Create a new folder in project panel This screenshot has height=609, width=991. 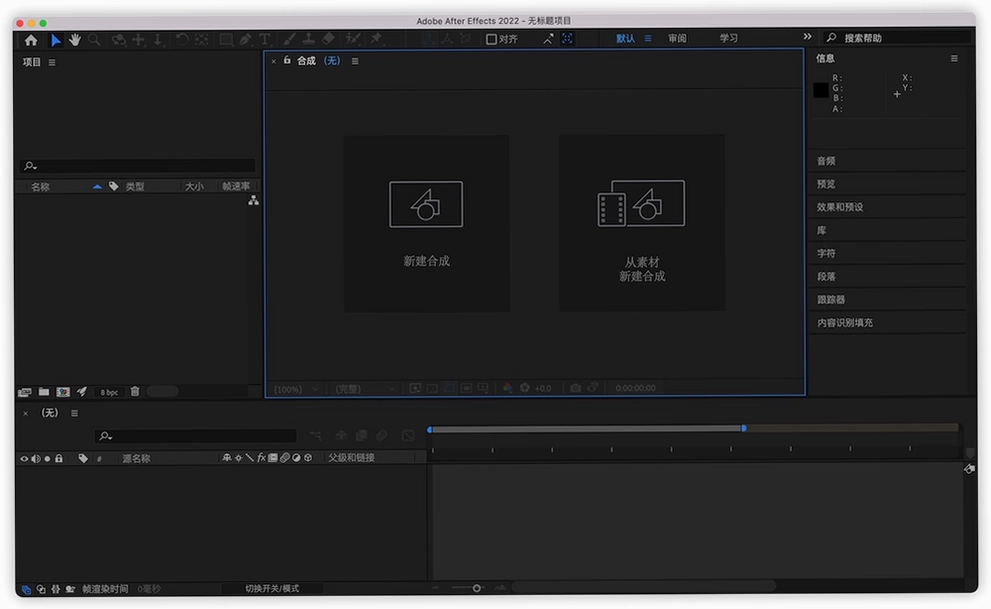point(44,392)
